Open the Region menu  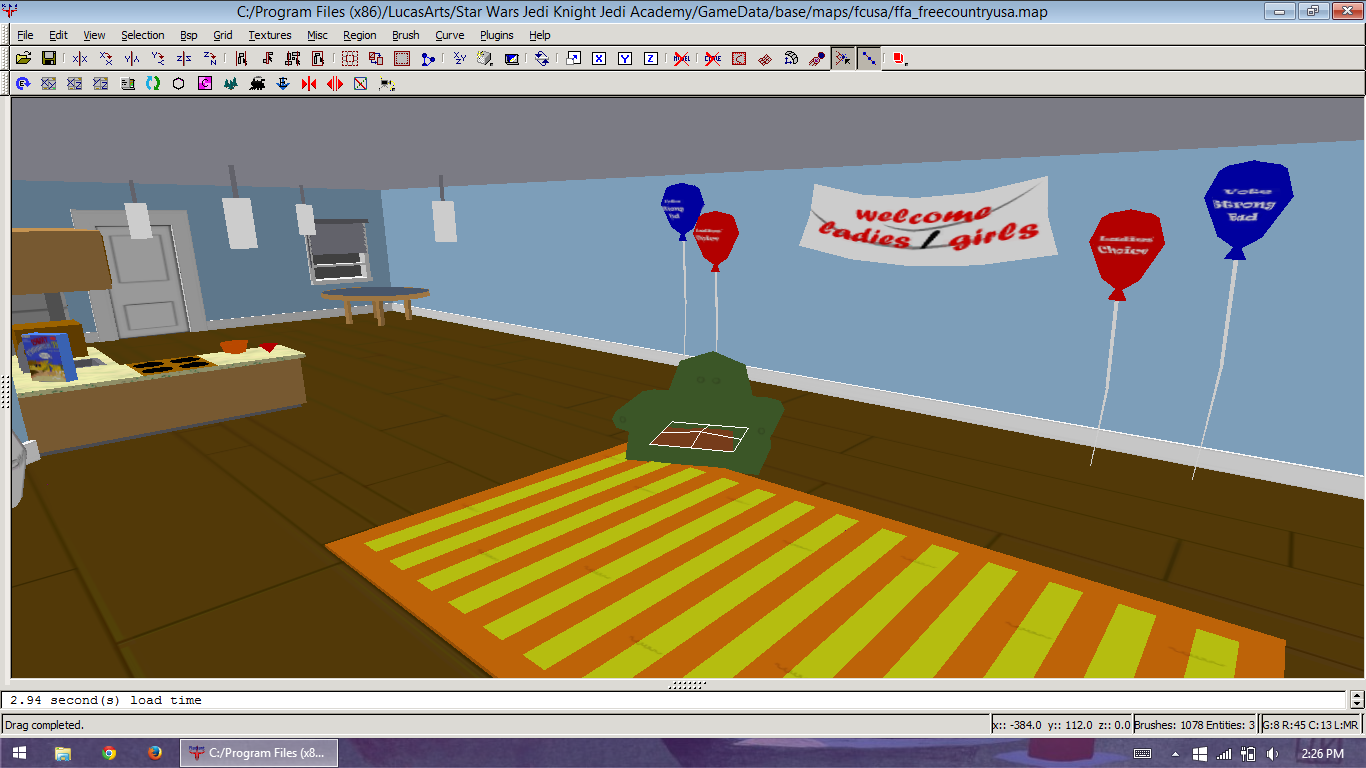[x=360, y=35]
